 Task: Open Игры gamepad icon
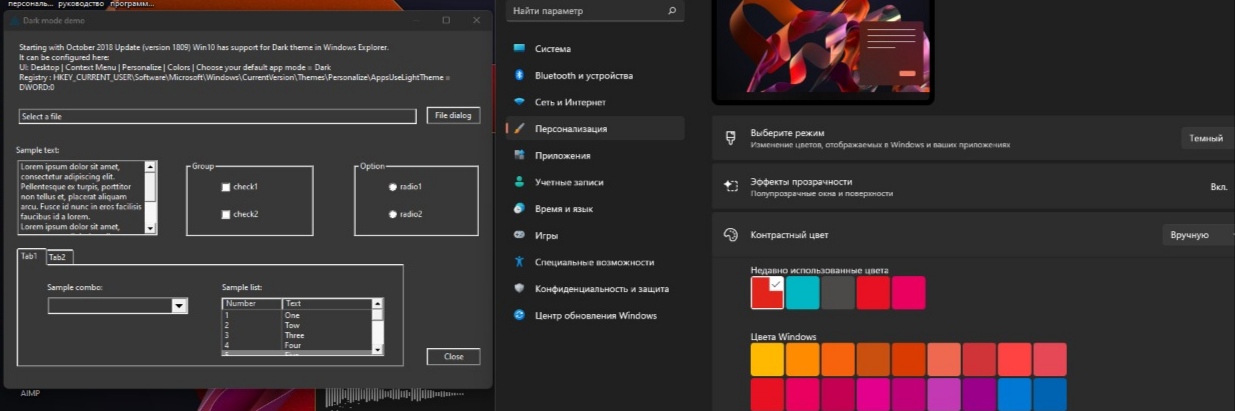(x=519, y=235)
